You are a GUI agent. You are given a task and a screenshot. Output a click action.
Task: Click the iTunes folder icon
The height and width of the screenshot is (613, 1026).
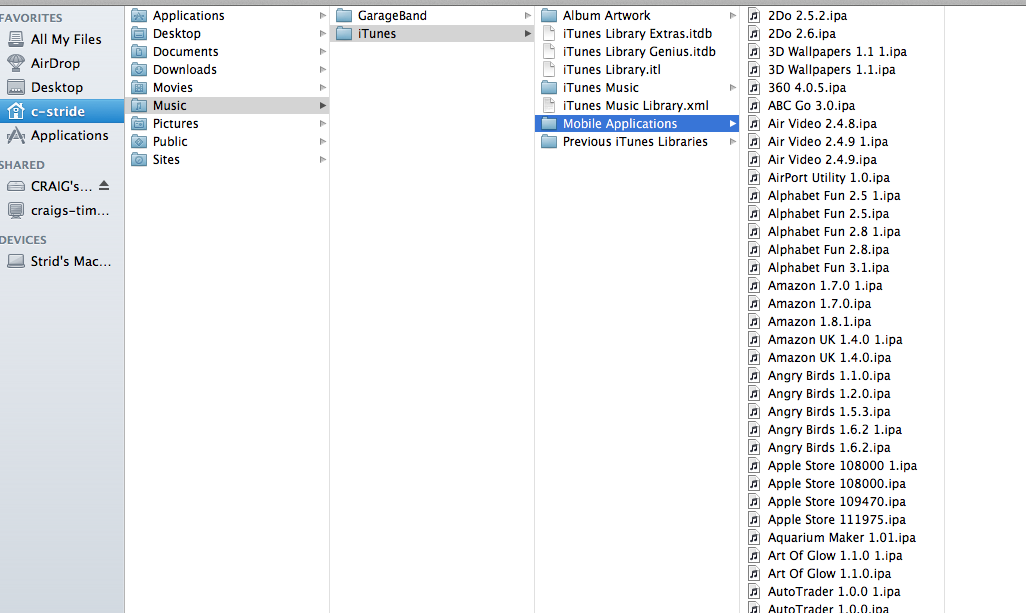pos(344,33)
